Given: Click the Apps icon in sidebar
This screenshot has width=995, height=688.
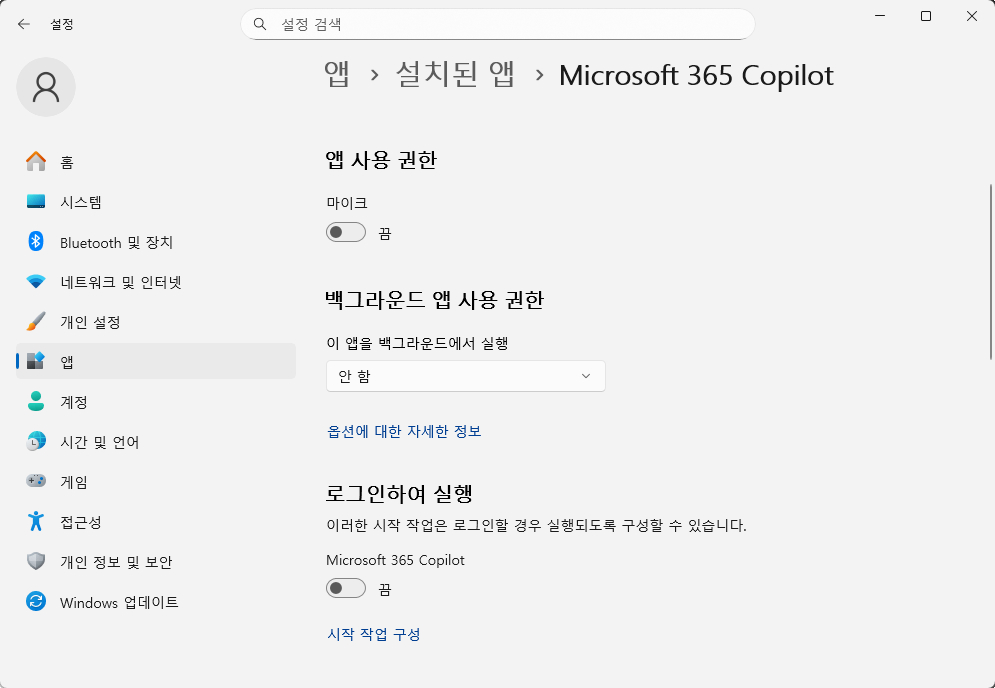Looking at the screenshot, I should (36, 361).
